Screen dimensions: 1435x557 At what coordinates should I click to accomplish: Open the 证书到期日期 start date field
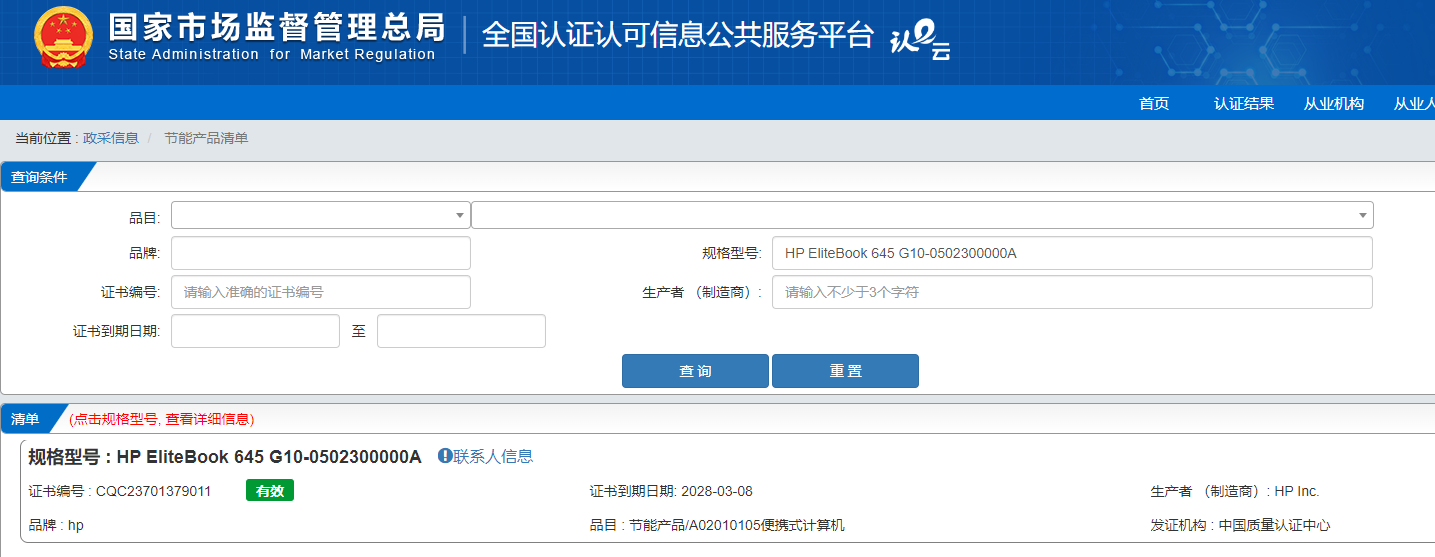pyautogui.click(x=255, y=331)
